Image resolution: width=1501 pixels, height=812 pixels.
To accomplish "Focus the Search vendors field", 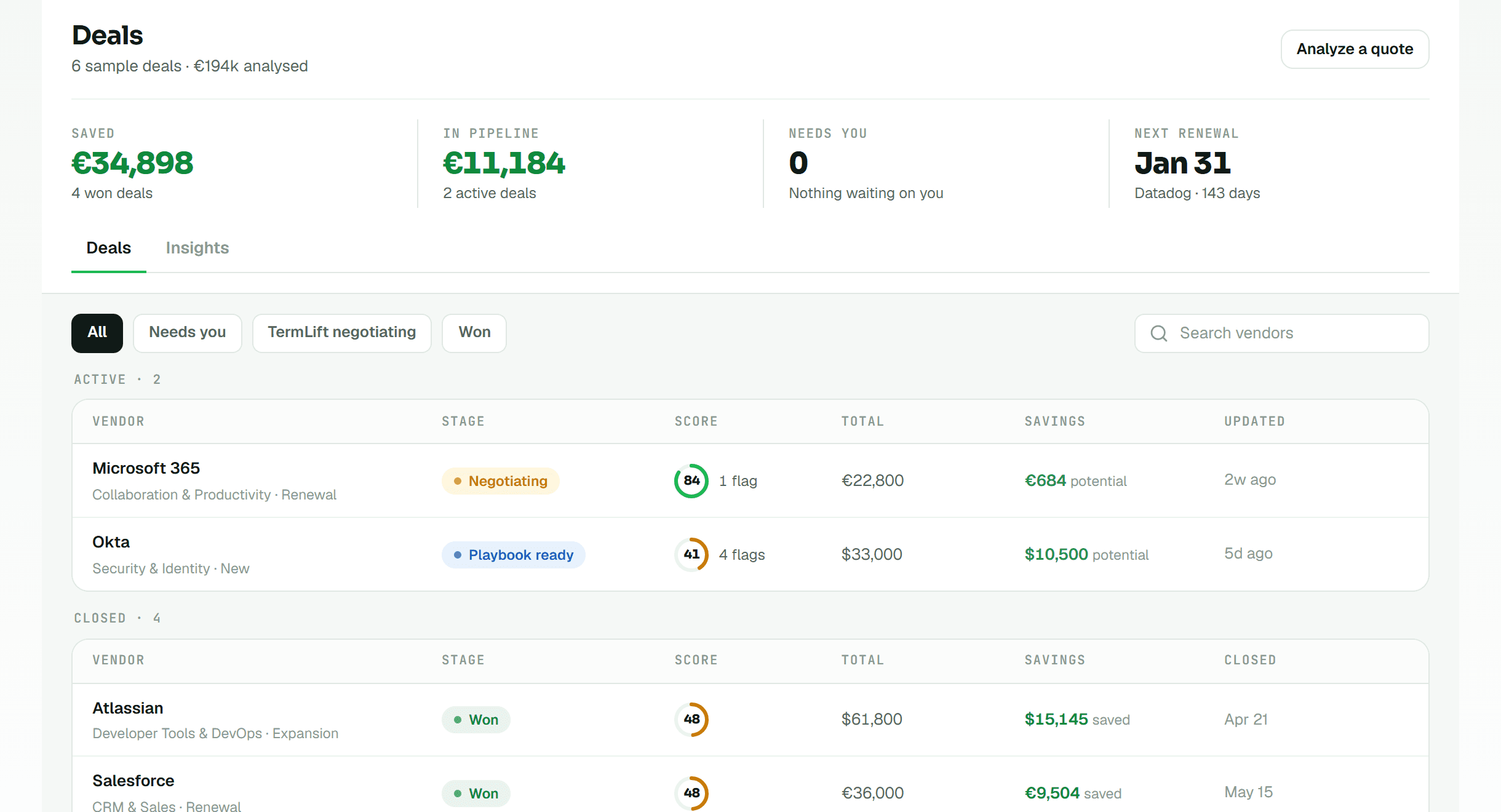I will (x=1282, y=333).
